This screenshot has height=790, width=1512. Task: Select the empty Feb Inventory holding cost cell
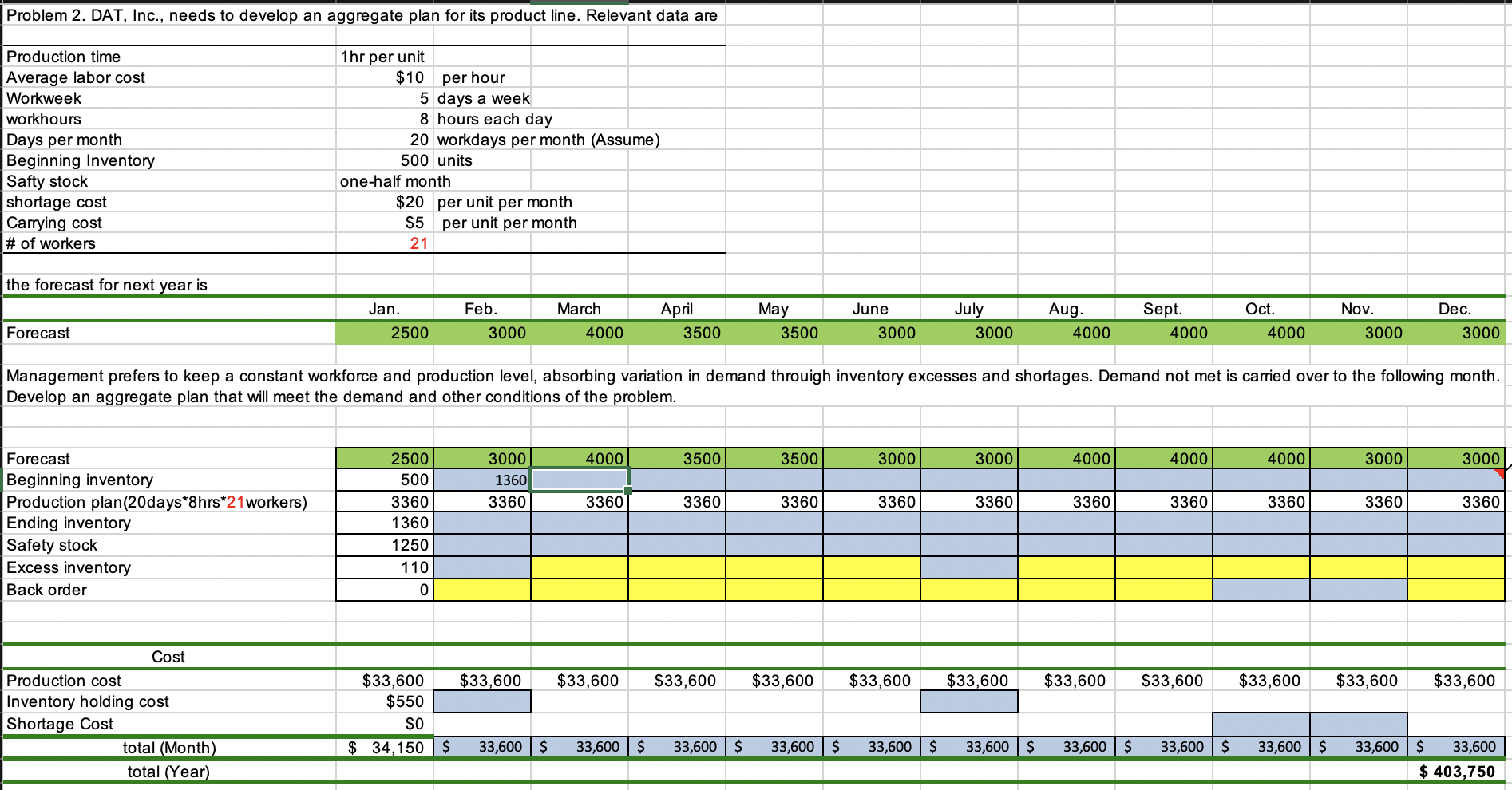[482, 701]
